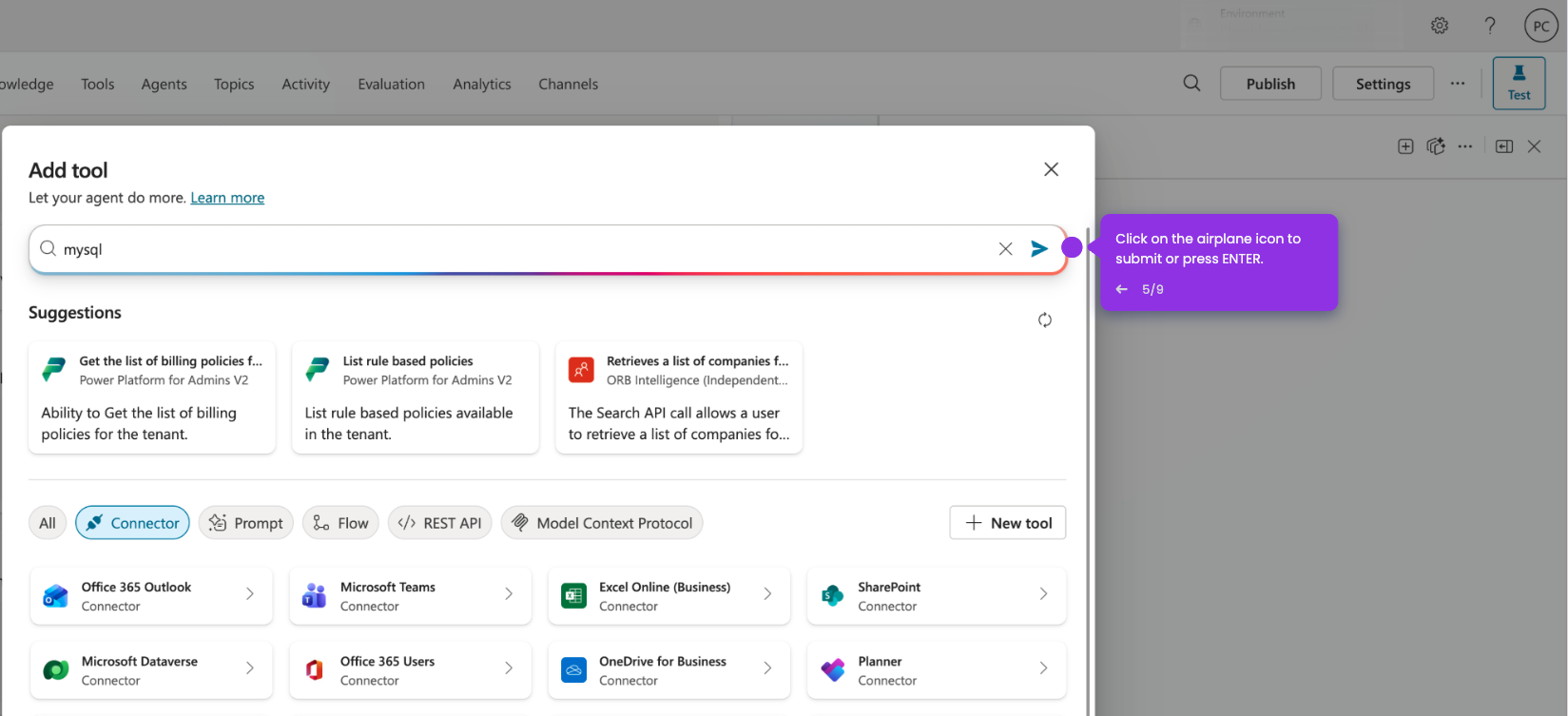1568x716 pixels.
Task: Expand Excel Online (Business) chevron
Action: click(x=767, y=593)
